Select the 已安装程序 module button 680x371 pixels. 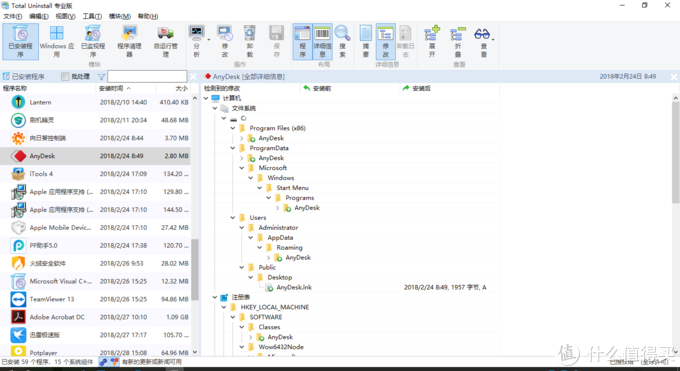click(x=20, y=42)
